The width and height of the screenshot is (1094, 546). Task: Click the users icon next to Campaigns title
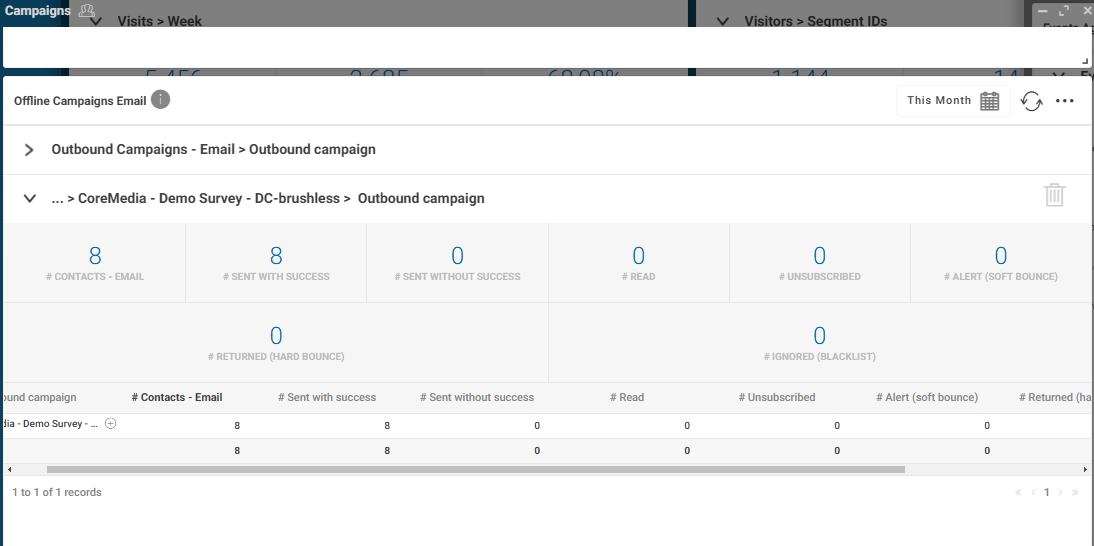pyautogui.click(x=87, y=11)
